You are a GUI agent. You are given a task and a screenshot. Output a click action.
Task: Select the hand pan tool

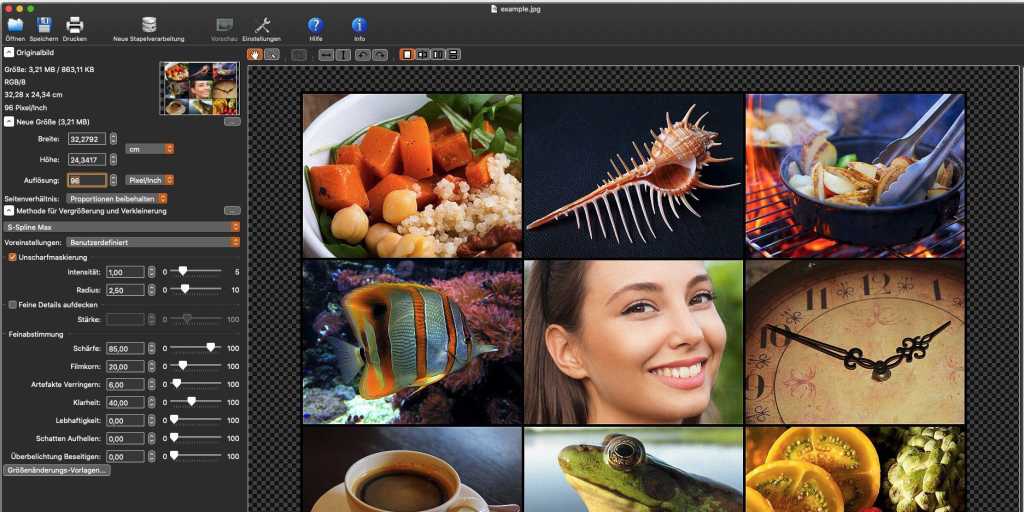[x=255, y=55]
